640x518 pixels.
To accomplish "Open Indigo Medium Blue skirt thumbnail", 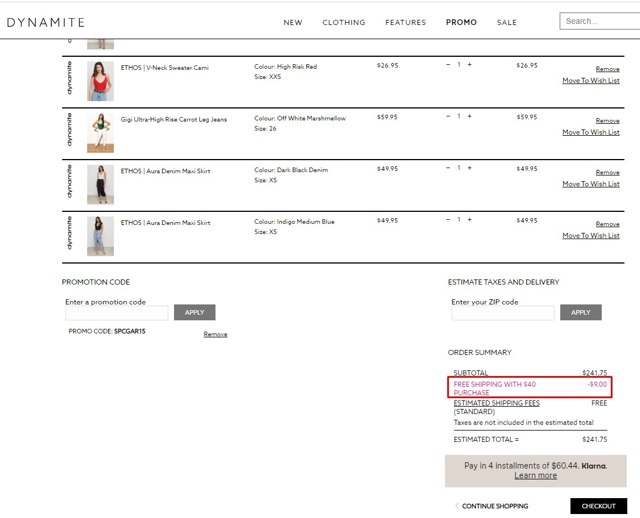I will [x=100, y=236].
